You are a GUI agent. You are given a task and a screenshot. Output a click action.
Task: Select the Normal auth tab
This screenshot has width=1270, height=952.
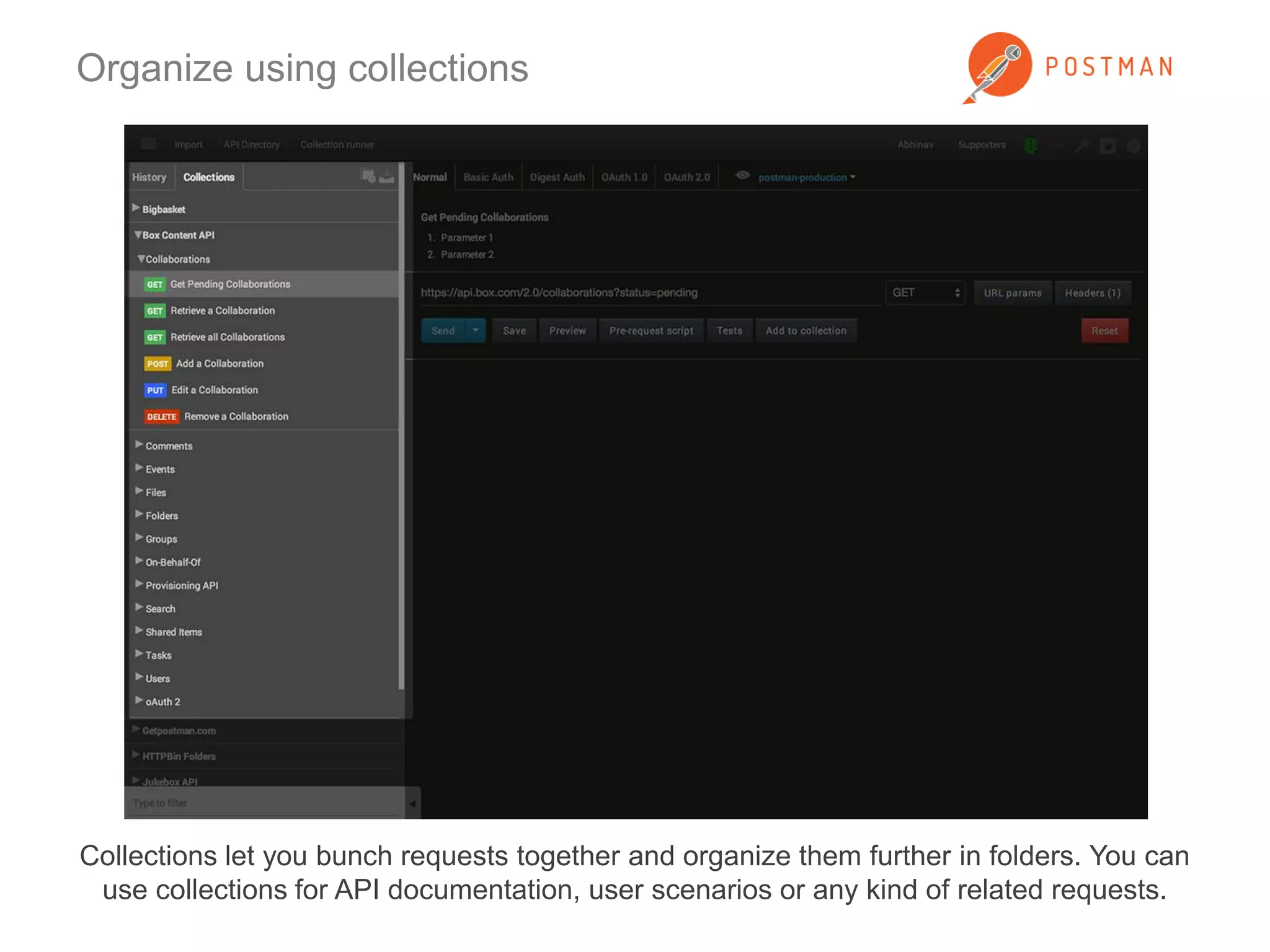click(x=430, y=177)
